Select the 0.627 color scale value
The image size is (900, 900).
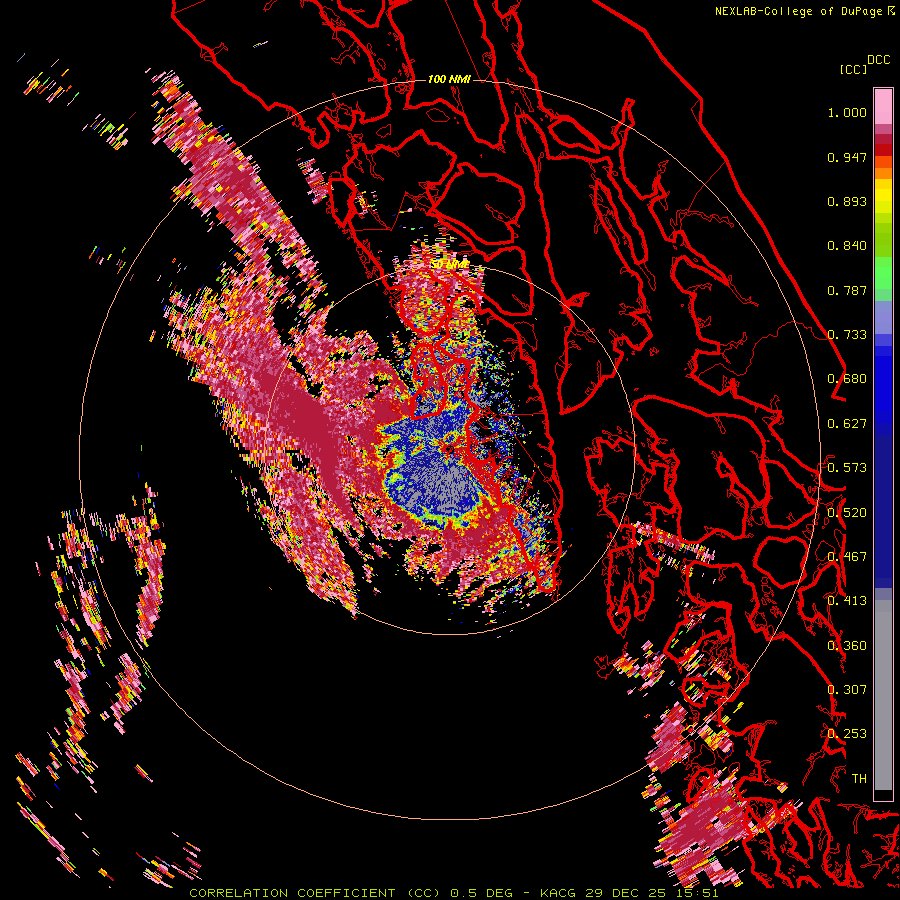pos(847,424)
